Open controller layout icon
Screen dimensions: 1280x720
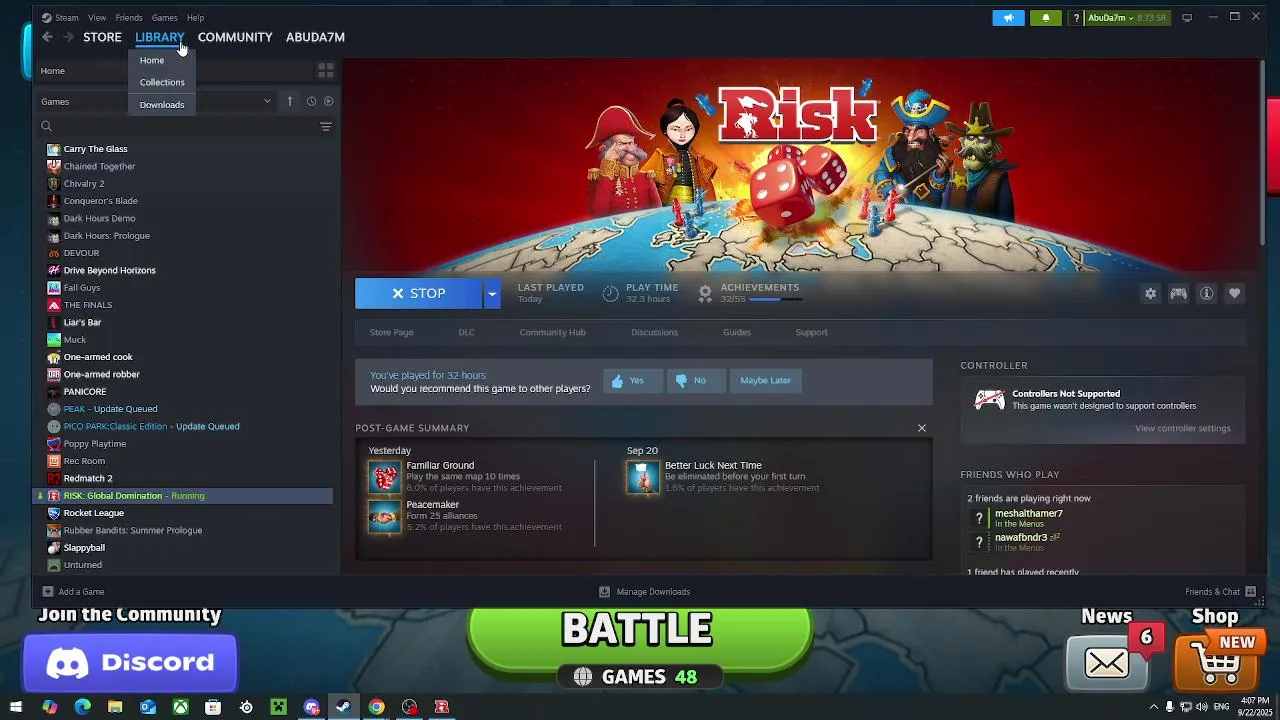[1178, 293]
